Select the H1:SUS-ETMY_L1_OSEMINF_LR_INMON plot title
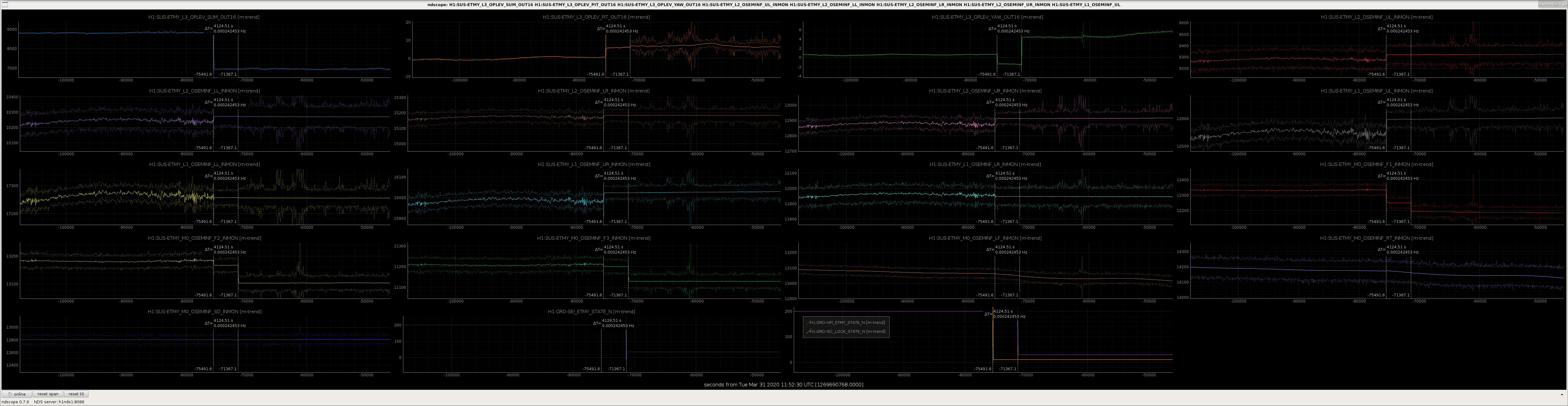This screenshot has height=406, width=1568. (985, 164)
